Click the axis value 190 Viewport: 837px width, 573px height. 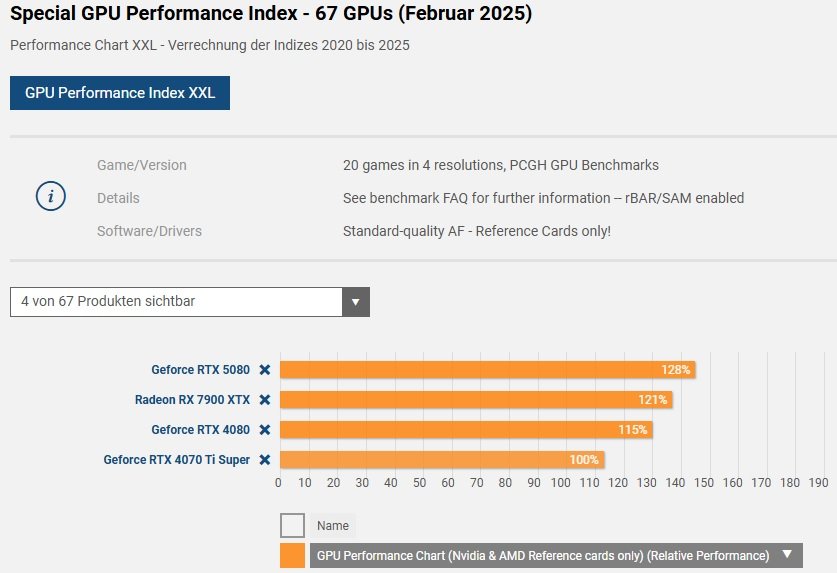click(x=818, y=483)
